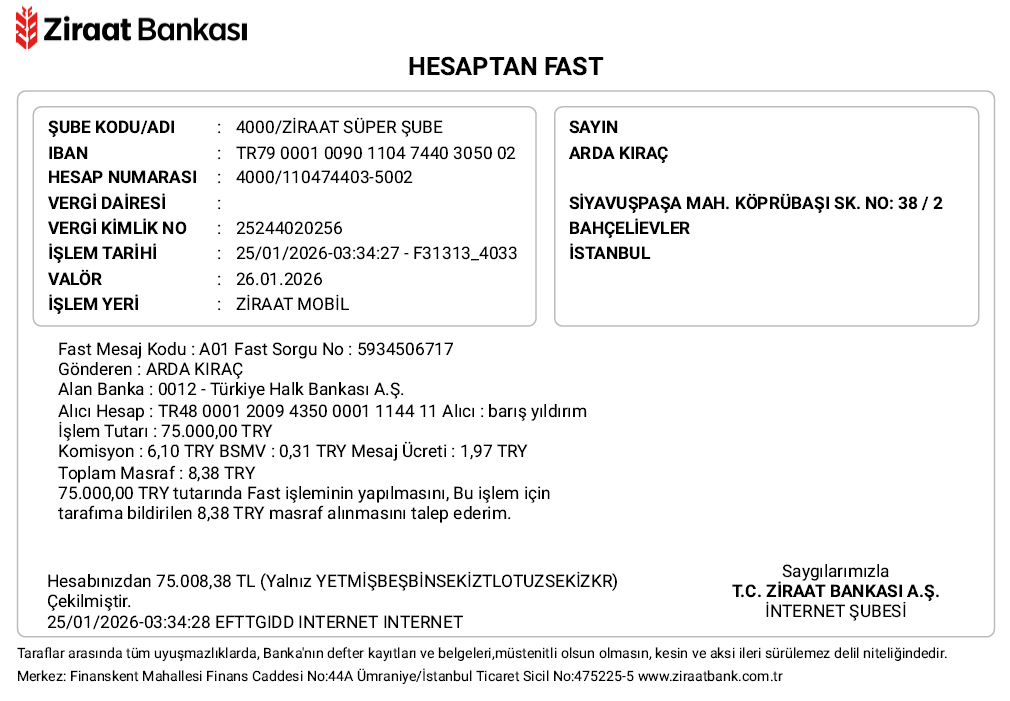Image resolution: width=1010 pixels, height=701 pixels.
Task: Click the İŞLEM TARİHİ label
Action: 102,253
